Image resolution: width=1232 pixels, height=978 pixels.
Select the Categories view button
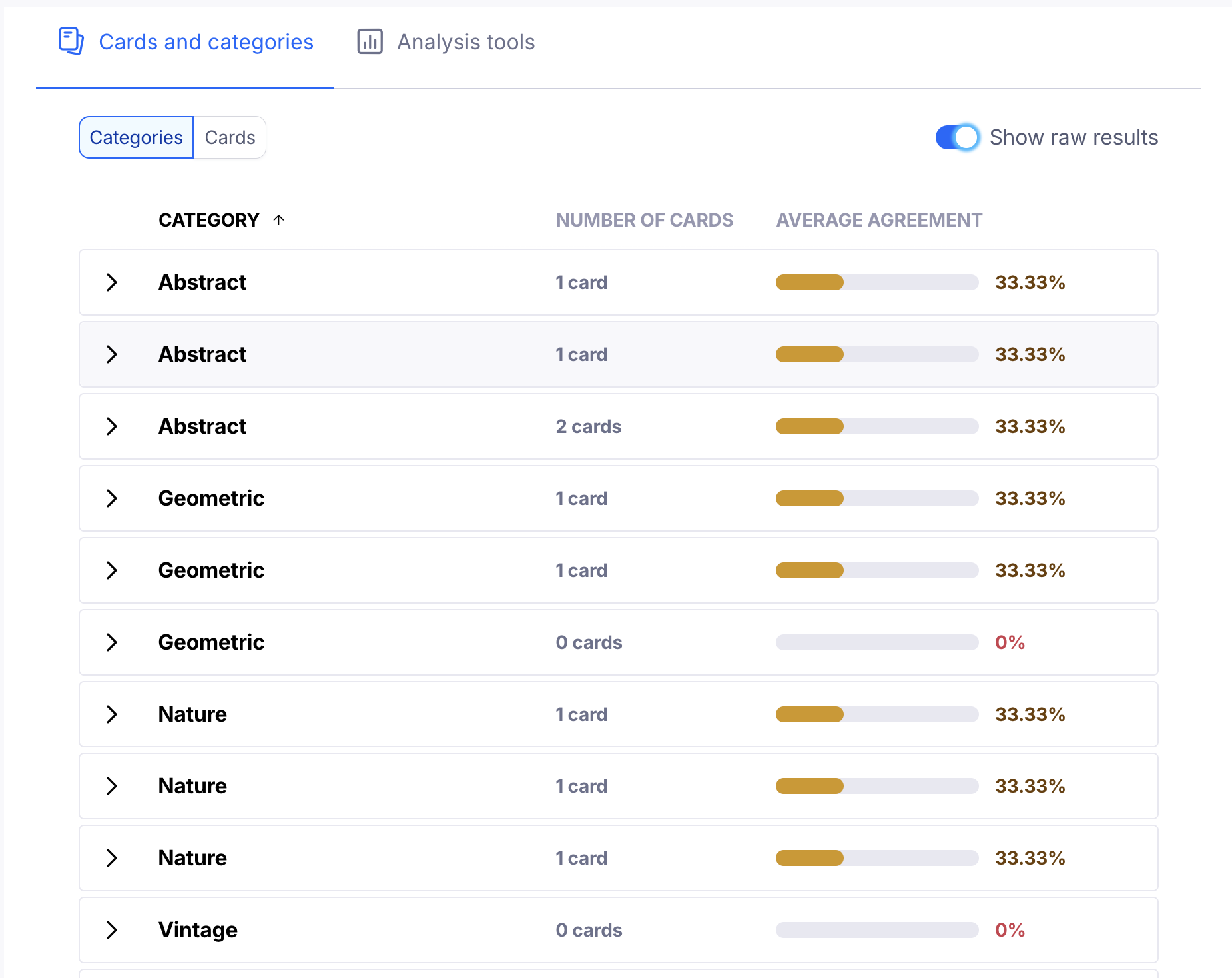(x=137, y=137)
